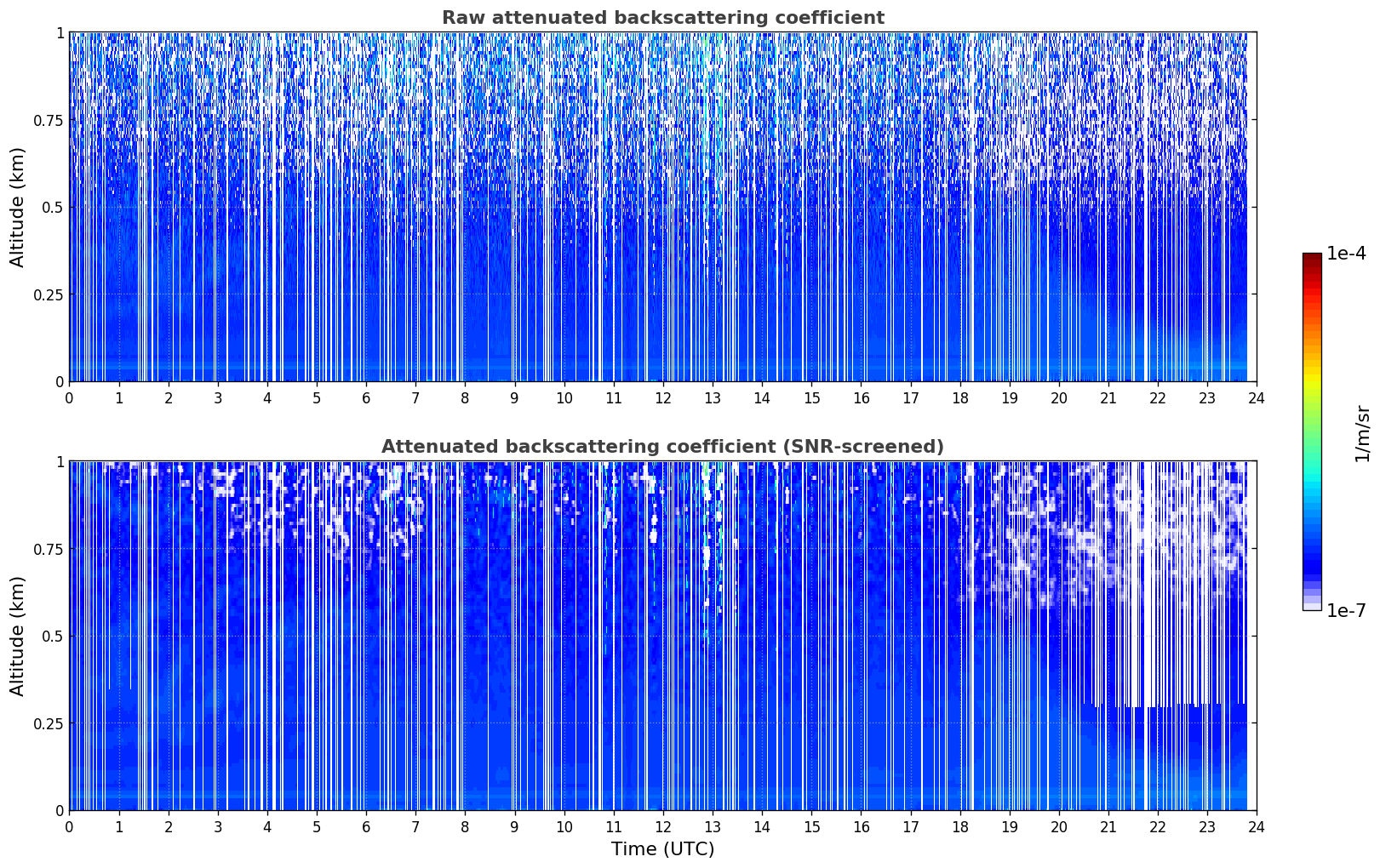Click the '16' hour tick on bottom plot
The width and height of the screenshot is (1380, 868).
[x=861, y=826]
